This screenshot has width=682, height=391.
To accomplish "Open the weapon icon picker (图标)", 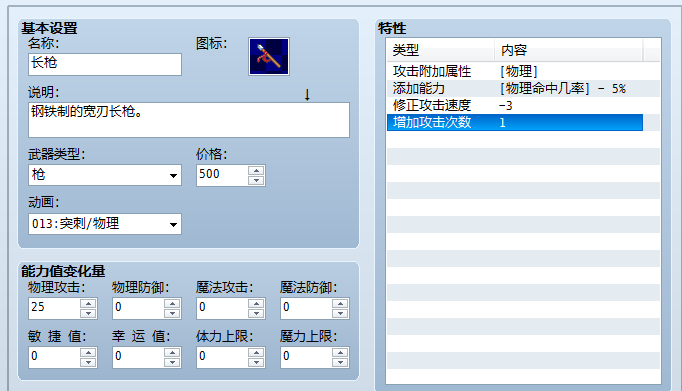I will (269, 57).
